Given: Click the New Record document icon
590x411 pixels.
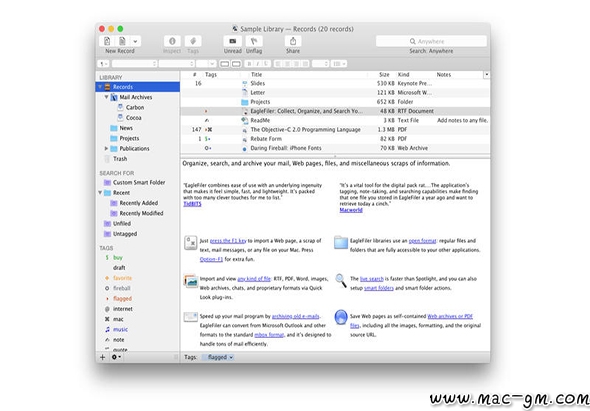Looking at the screenshot, I should pyautogui.click(x=107, y=41).
